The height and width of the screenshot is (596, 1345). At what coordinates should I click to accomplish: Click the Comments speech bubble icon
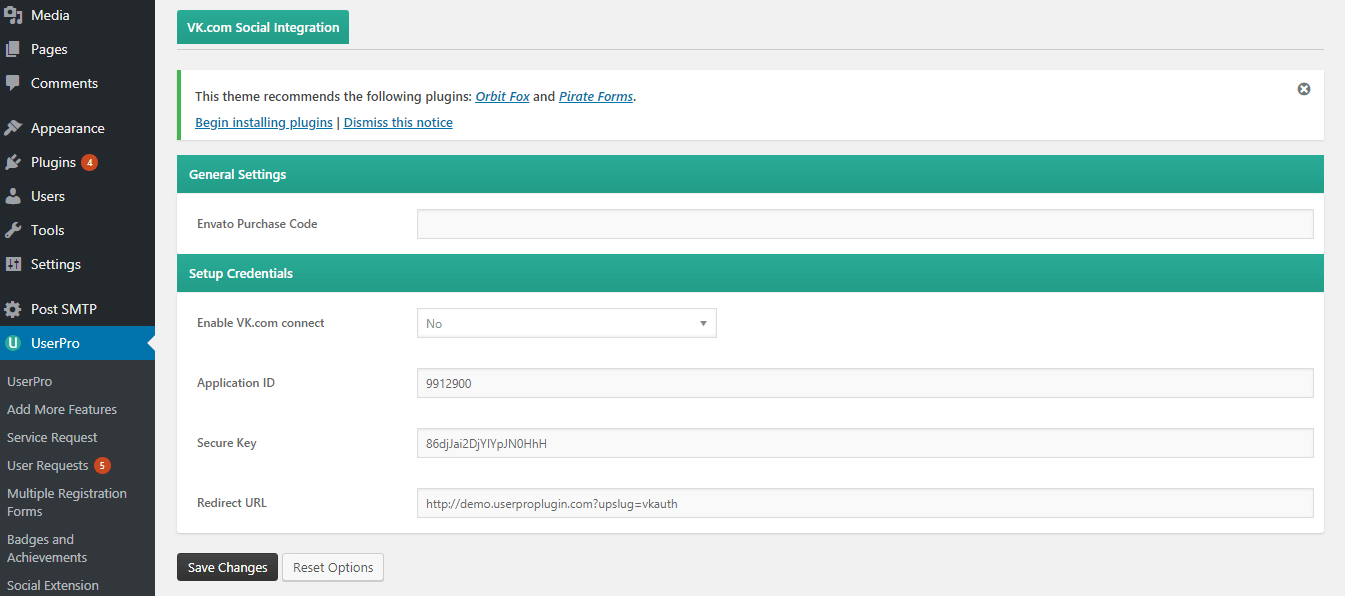pyautogui.click(x=13, y=83)
